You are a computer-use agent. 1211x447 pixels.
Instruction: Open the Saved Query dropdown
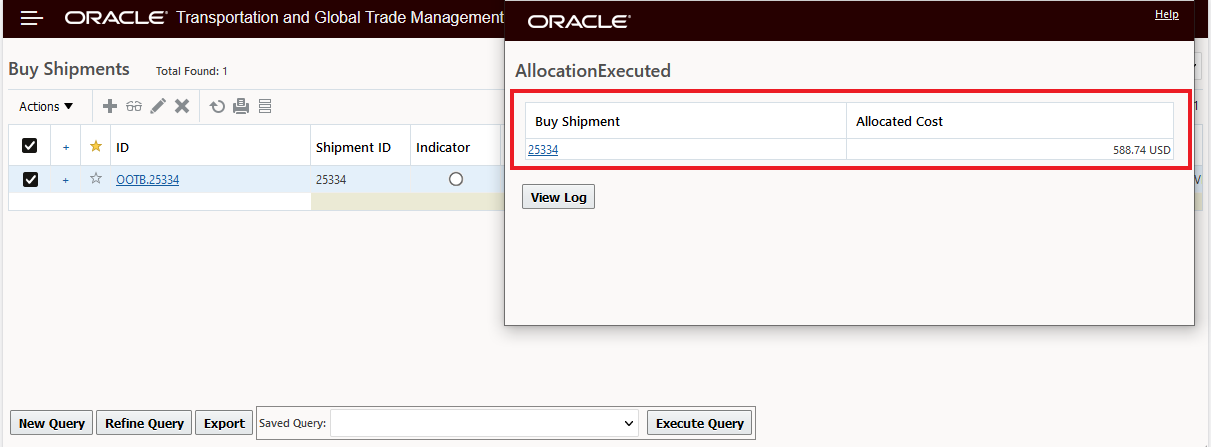[x=485, y=423]
